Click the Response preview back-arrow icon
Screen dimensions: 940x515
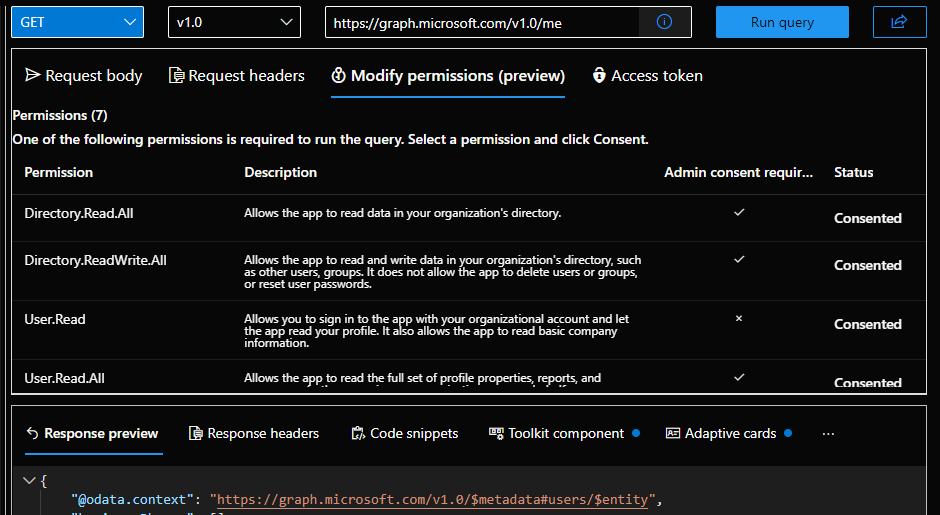tap(32, 433)
